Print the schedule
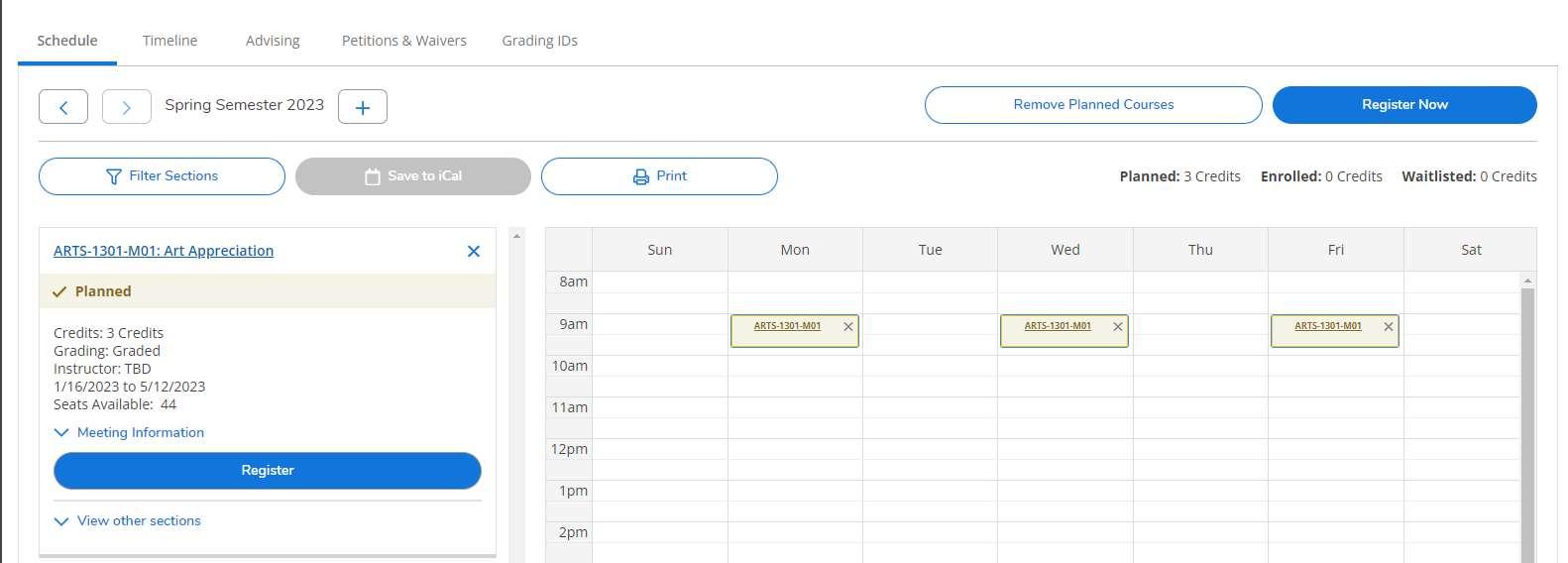 coord(659,176)
